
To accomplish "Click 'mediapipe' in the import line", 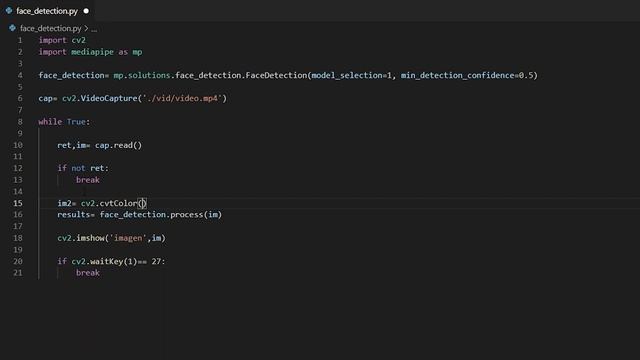I will pyautogui.click(x=92, y=52).
